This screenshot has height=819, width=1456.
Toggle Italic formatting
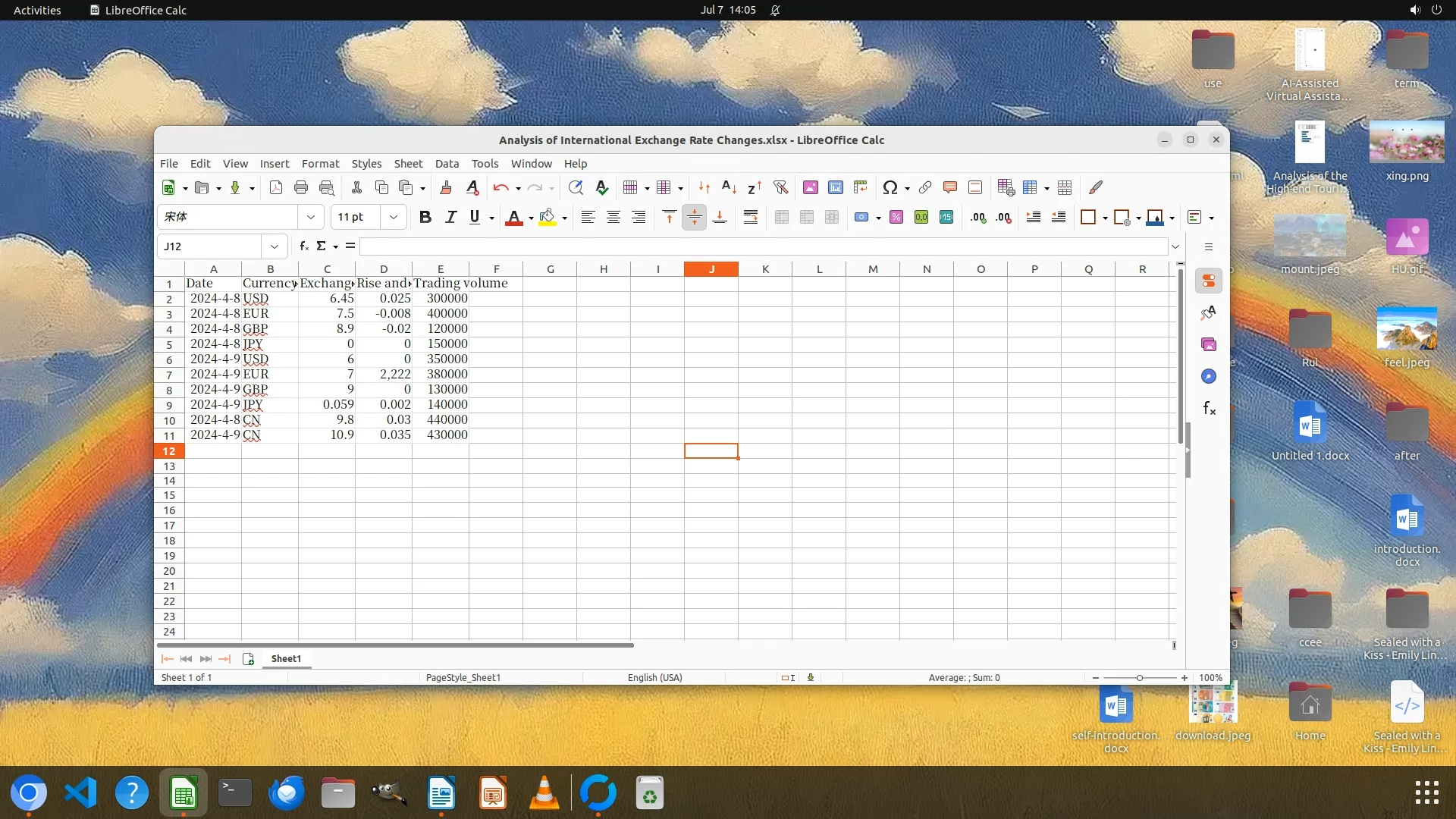[450, 218]
